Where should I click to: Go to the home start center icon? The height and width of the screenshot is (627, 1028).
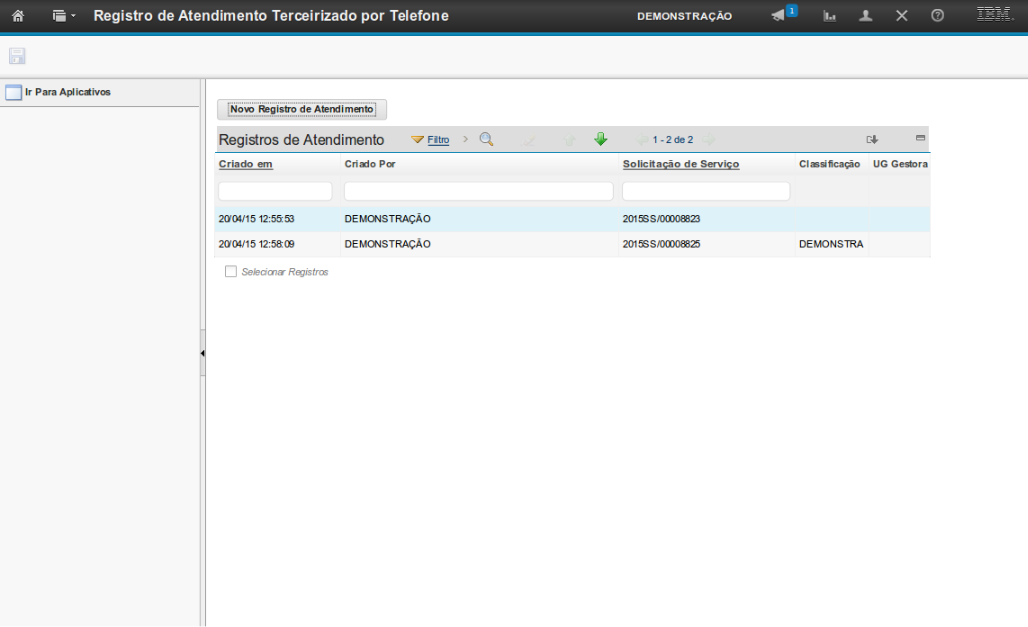click(x=17, y=16)
